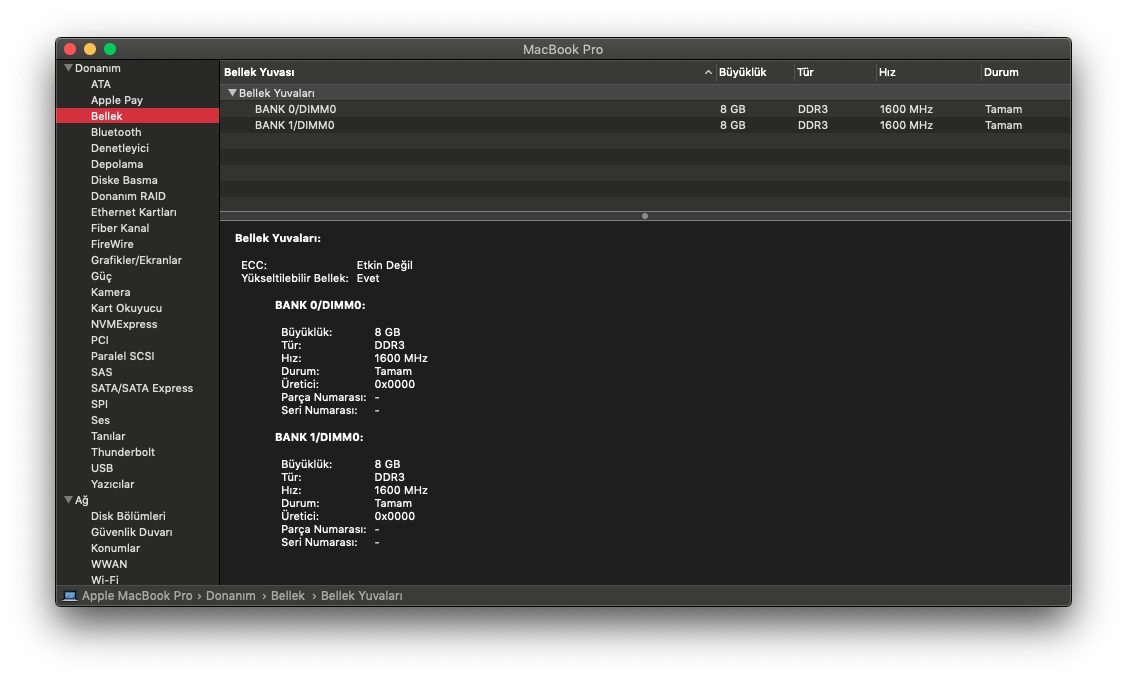Viewport: 1127px width, 680px height.
Task: Select Depolama in the sidebar
Action: click(116, 164)
